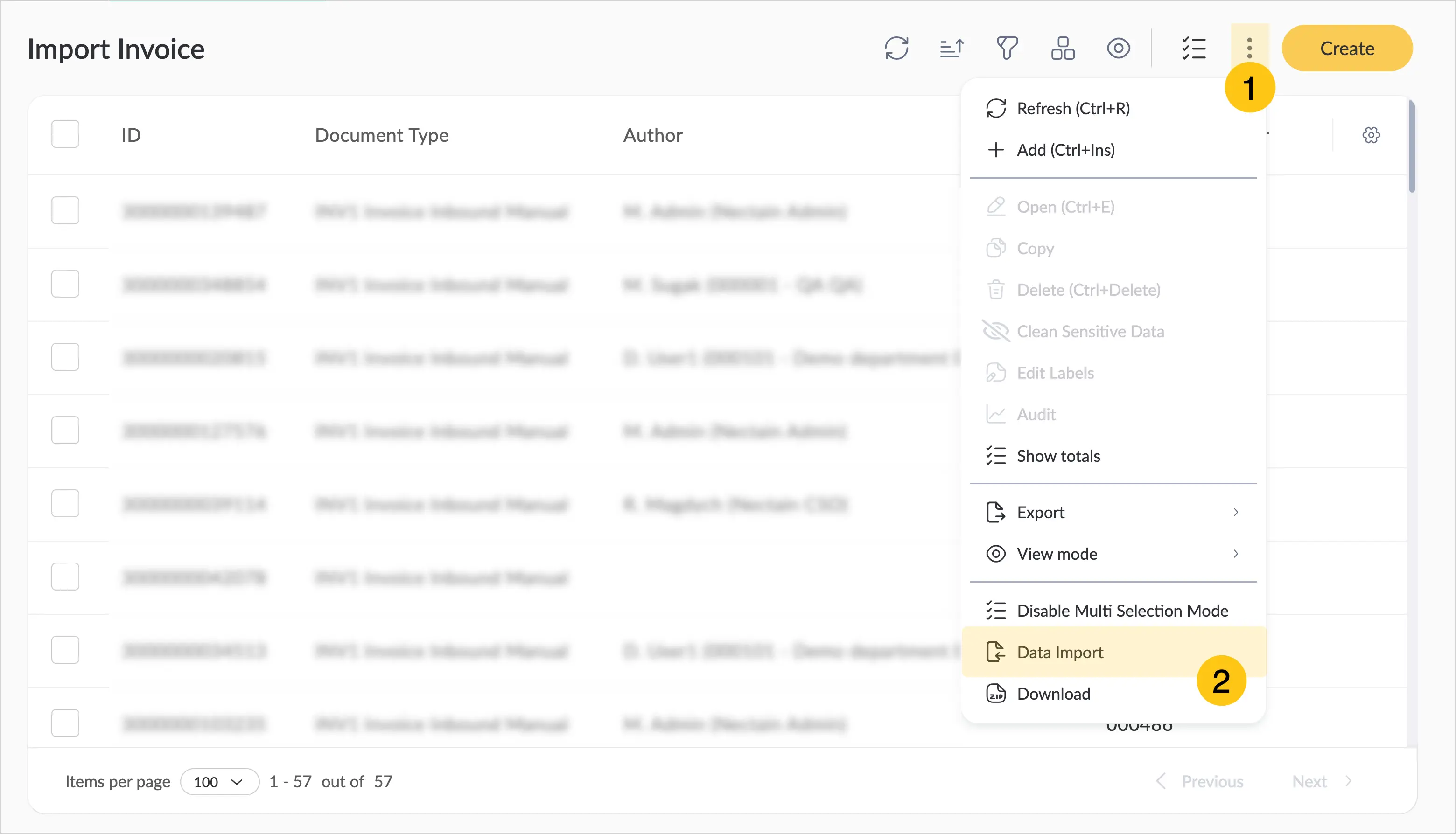Tick checkbox of eighth invoice row
The width and height of the screenshot is (1456, 834).
[65, 723]
